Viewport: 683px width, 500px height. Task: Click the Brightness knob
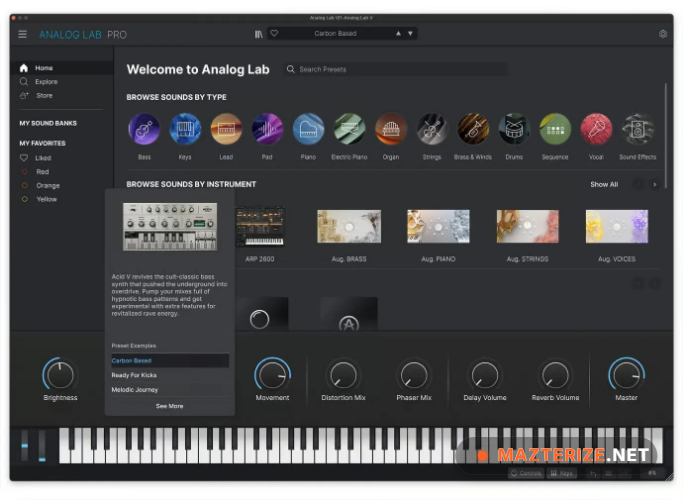[61, 375]
